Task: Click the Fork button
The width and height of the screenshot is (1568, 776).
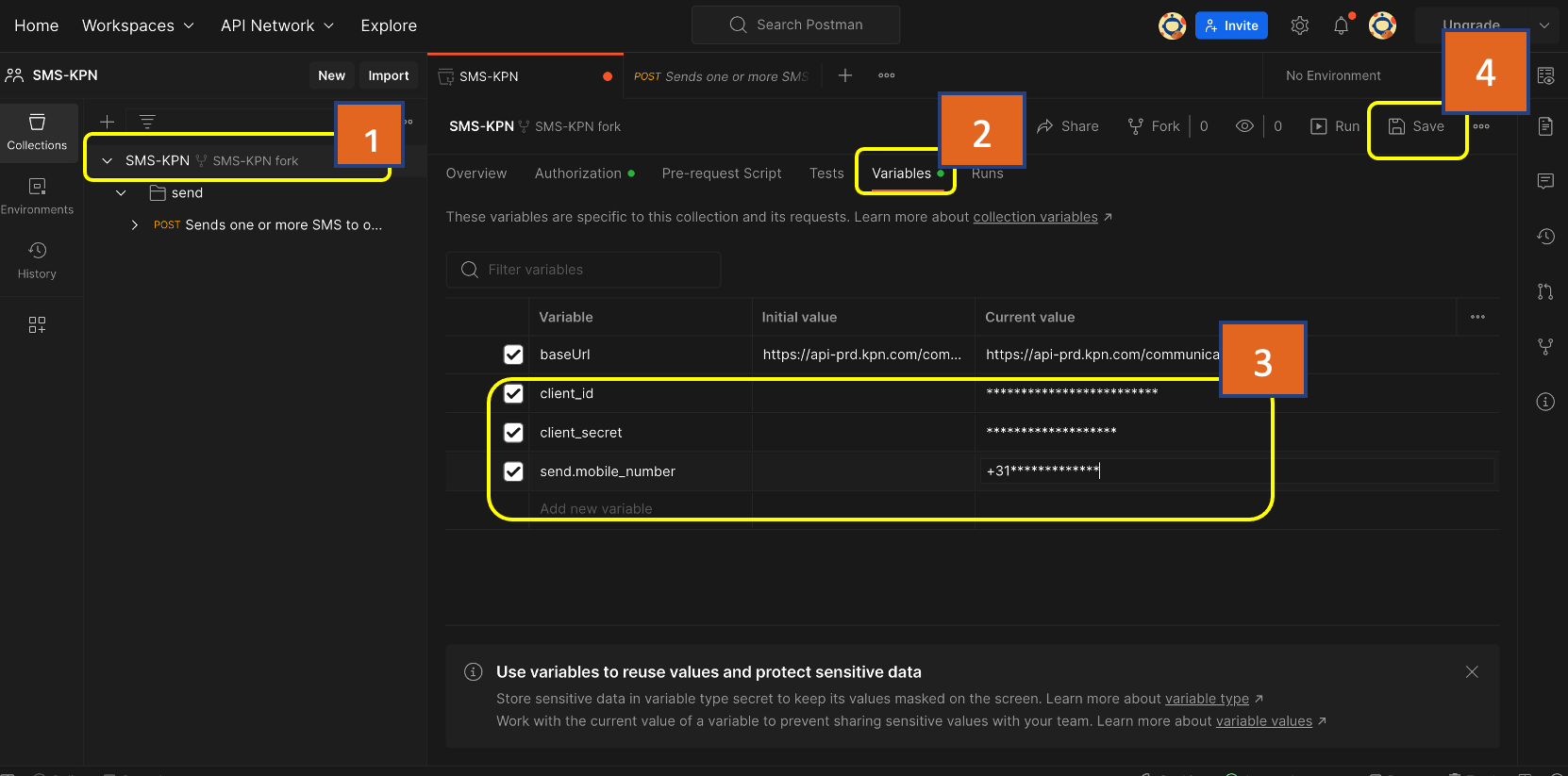Action: 1154,126
